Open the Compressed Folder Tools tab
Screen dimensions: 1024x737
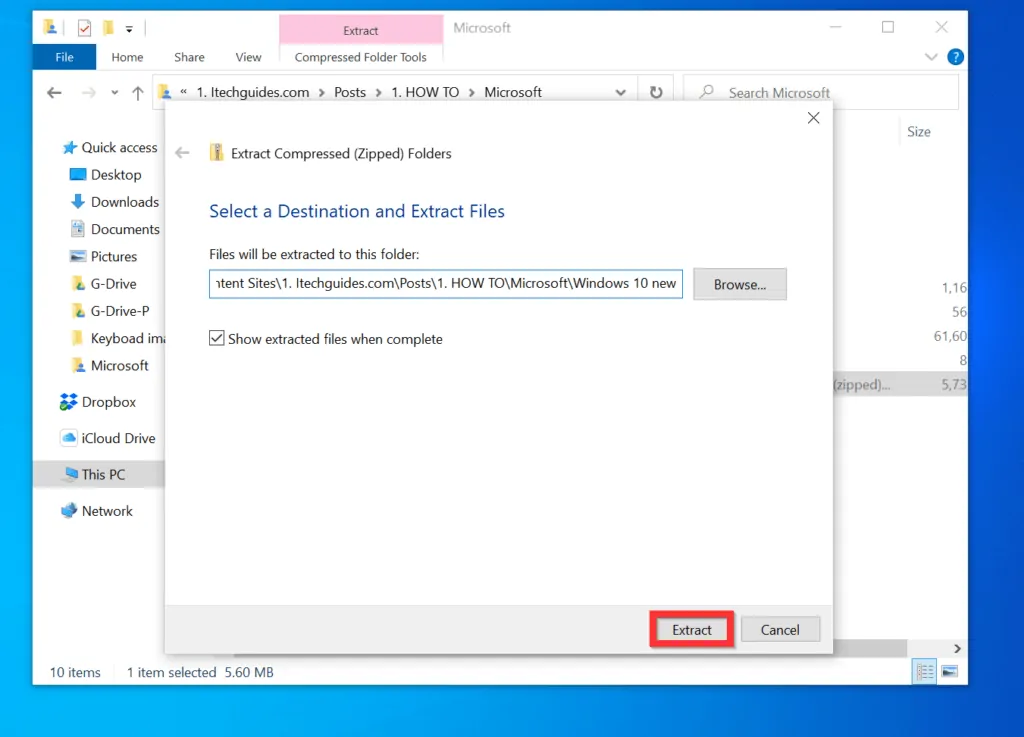pyautogui.click(x=360, y=57)
